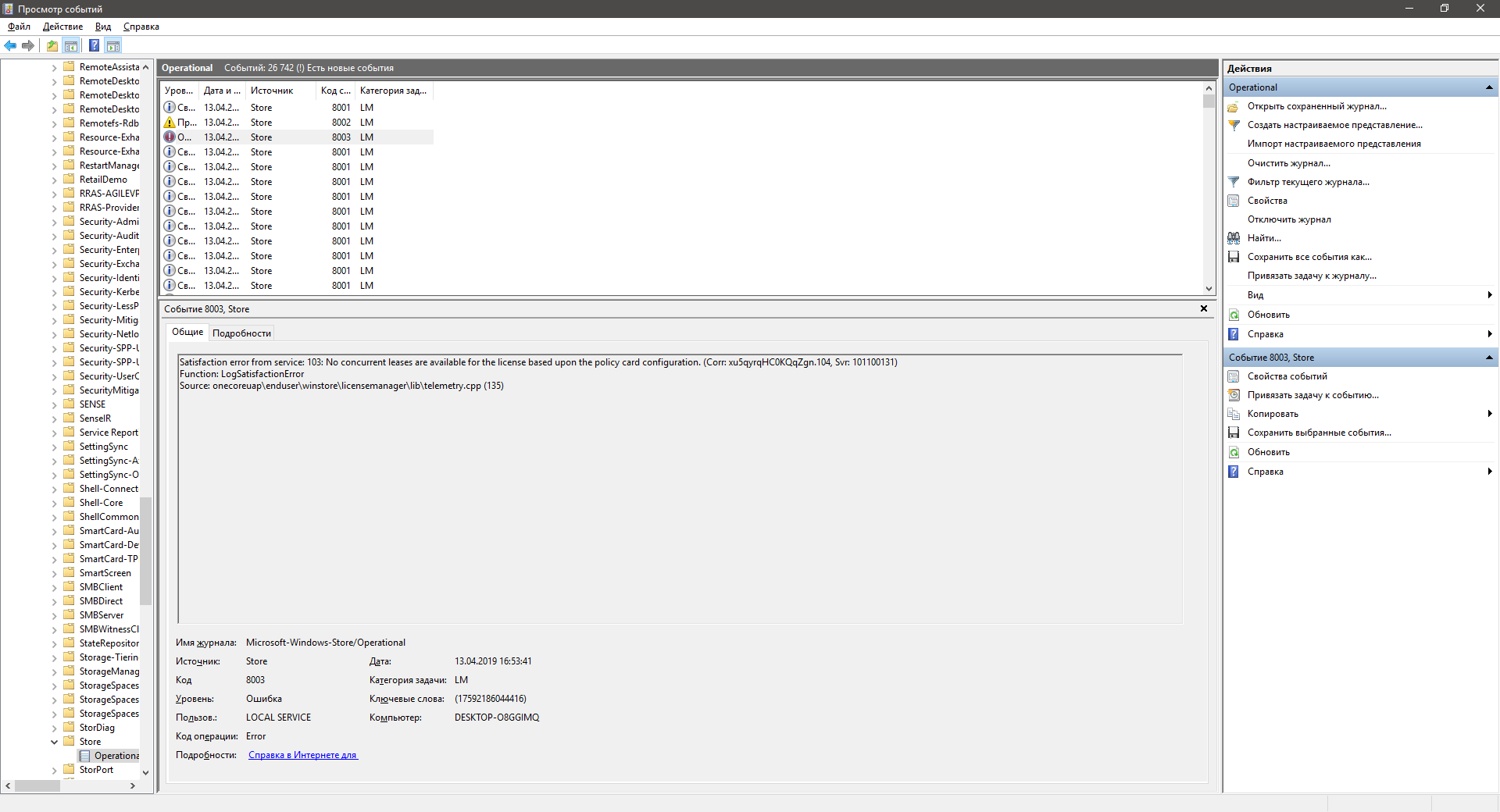Screen dimensions: 1500x812
Task: Click the info icon of the first 8001 event
Action: point(170,108)
